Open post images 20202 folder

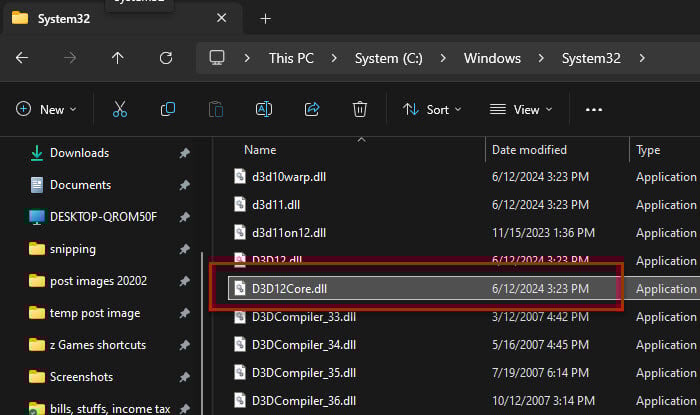(x=98, y=281)
